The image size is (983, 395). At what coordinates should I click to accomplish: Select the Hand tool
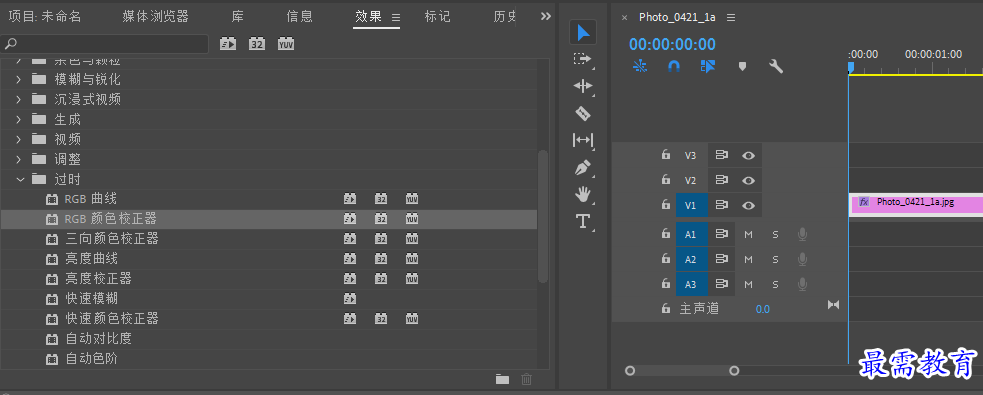[582, 194]
